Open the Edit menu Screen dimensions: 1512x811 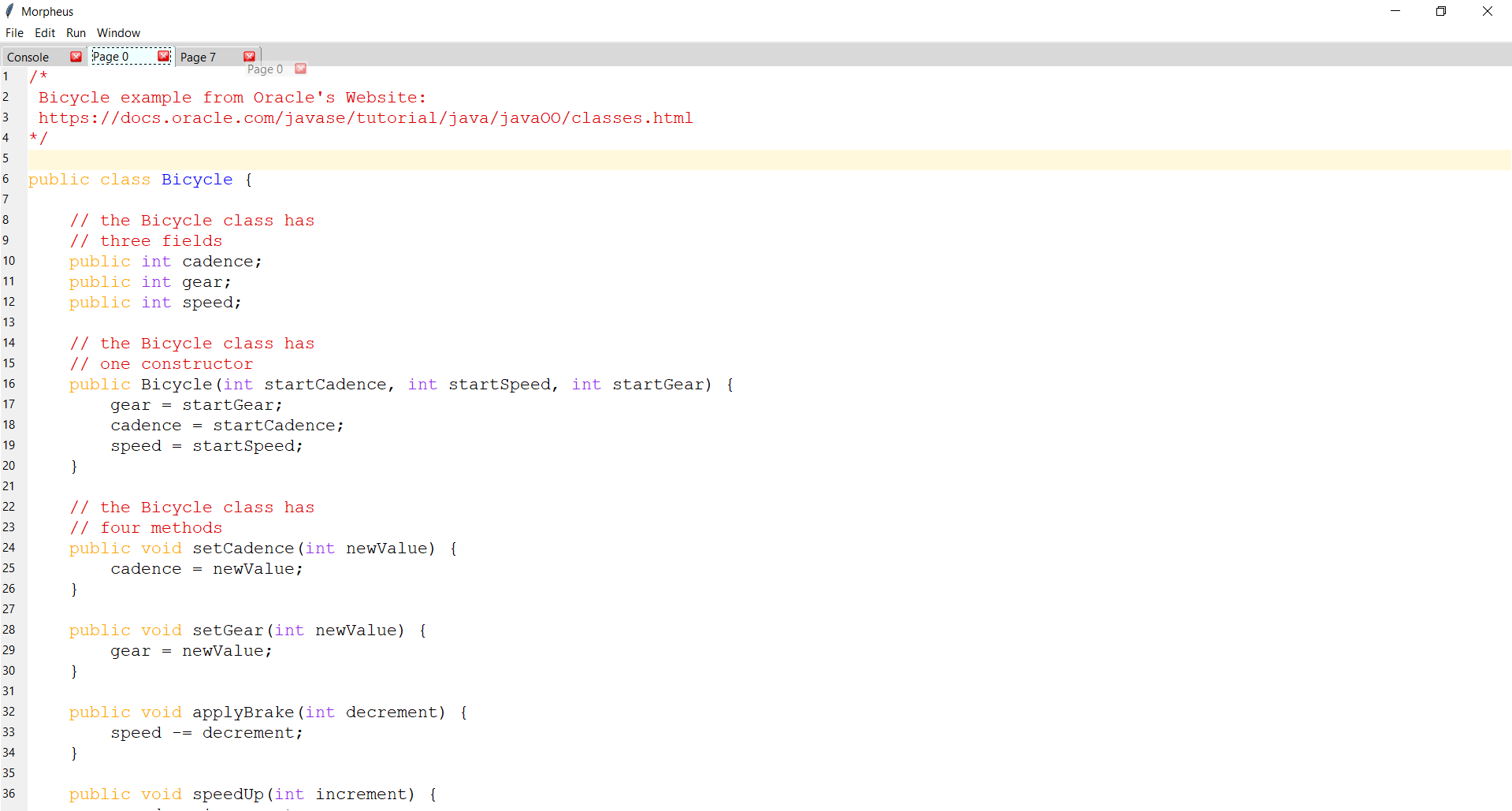(x=45, y=33)
